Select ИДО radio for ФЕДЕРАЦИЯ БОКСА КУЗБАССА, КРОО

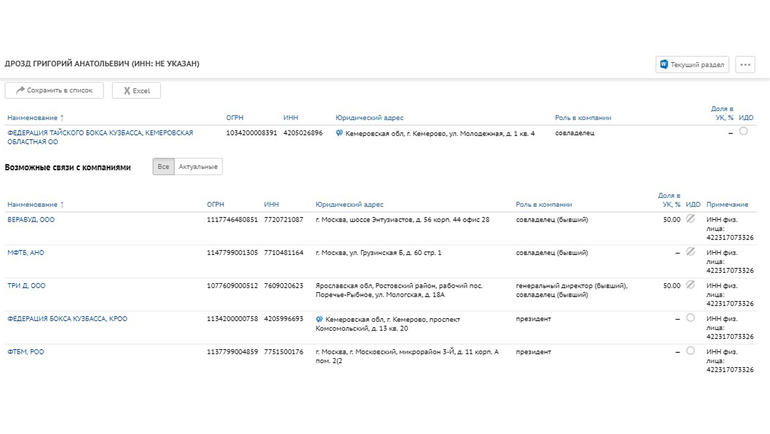tap(690, 318)
